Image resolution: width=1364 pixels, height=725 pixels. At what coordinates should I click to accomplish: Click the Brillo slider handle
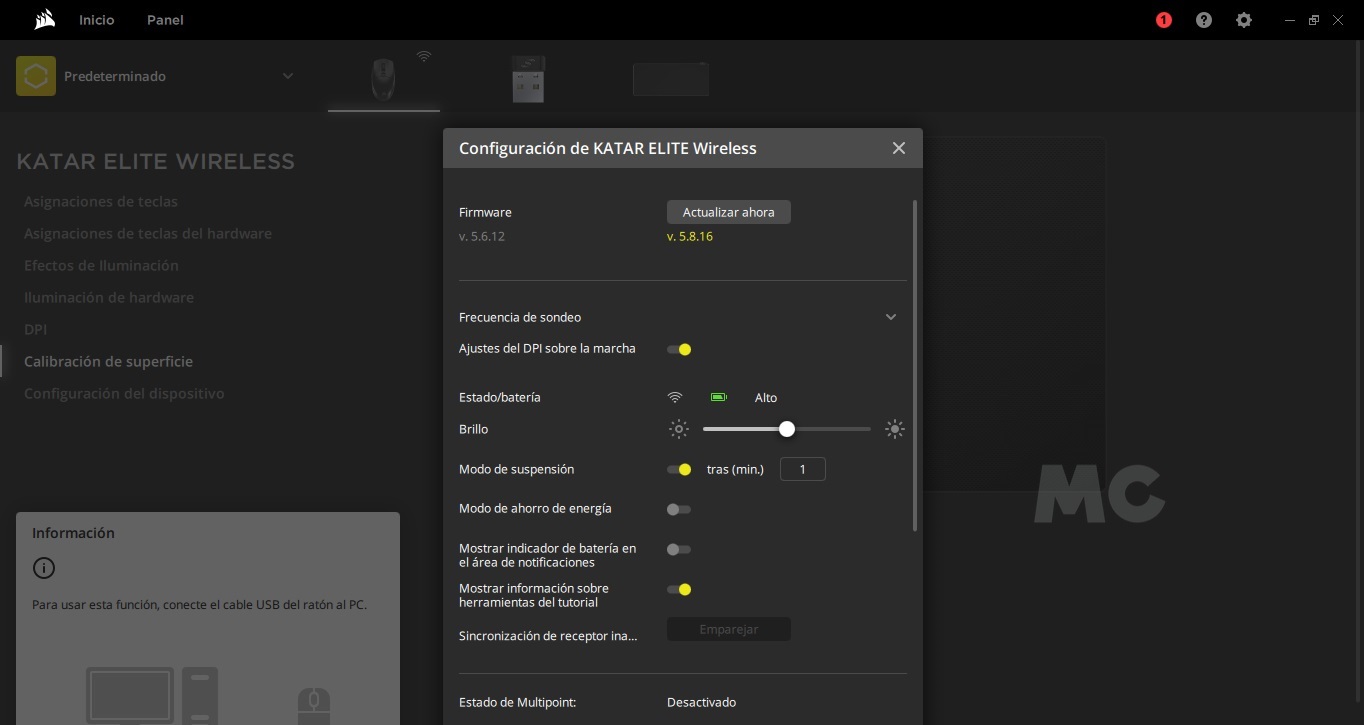pyautogui.click(x=787, y=429)
